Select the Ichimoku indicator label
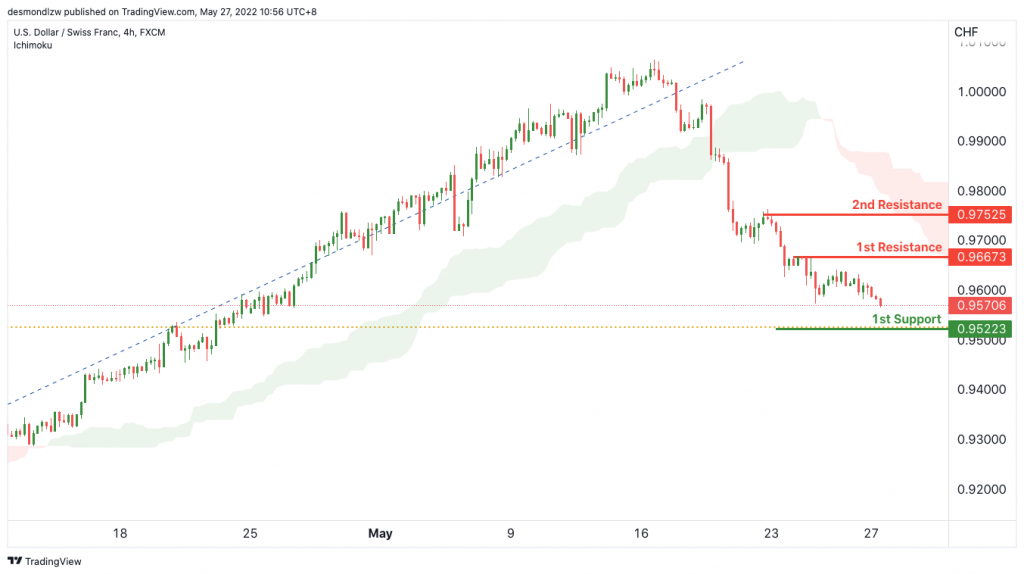The width and height of the screenshot is (1024, 574). coord(33,45)
